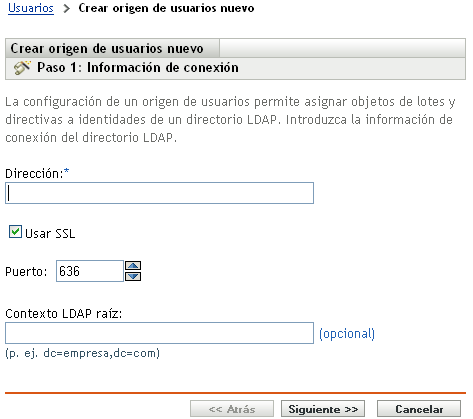Click the wizard wand icon beside Paso 1

coord(22,68)
